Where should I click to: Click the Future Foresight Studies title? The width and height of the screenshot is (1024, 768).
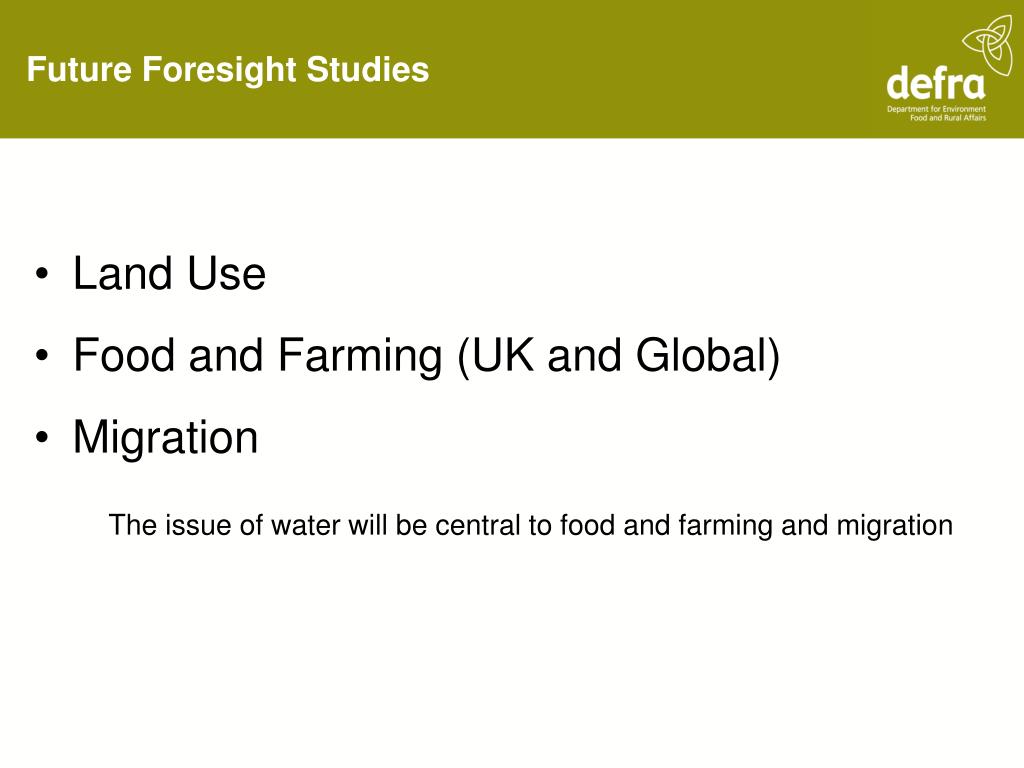tap(228, 70)
